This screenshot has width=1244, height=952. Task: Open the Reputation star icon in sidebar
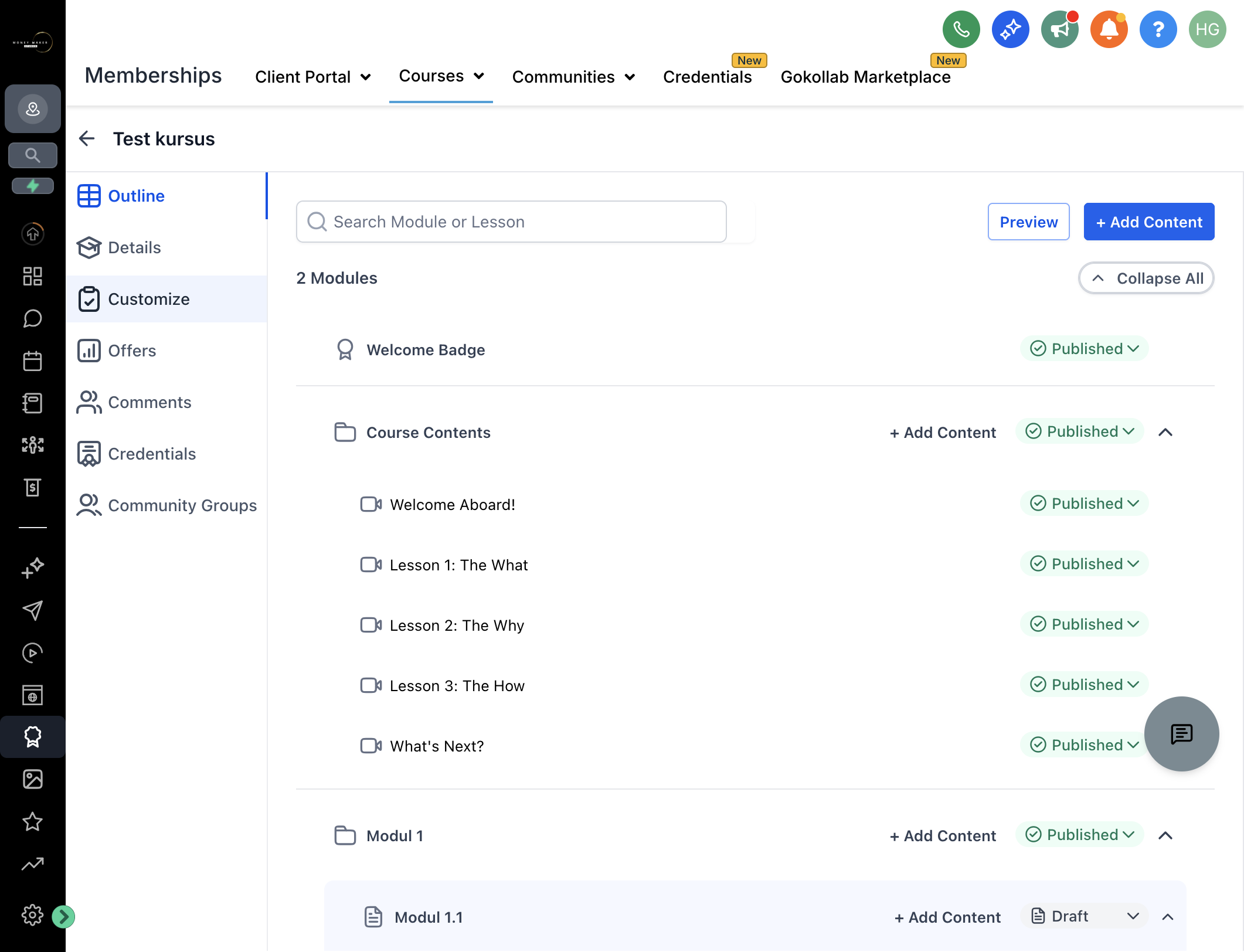pos(33,821)
